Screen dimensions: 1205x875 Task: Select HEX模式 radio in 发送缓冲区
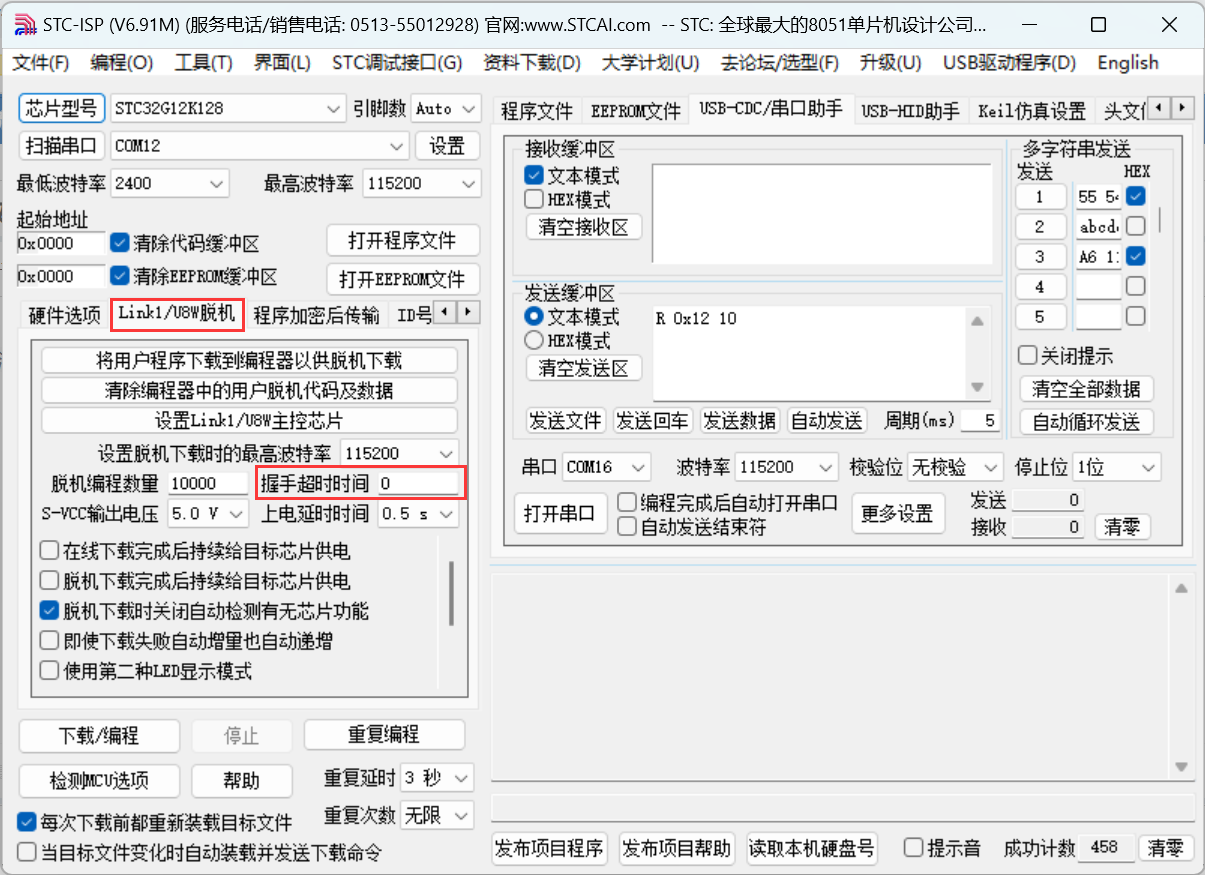coord(534,340)
